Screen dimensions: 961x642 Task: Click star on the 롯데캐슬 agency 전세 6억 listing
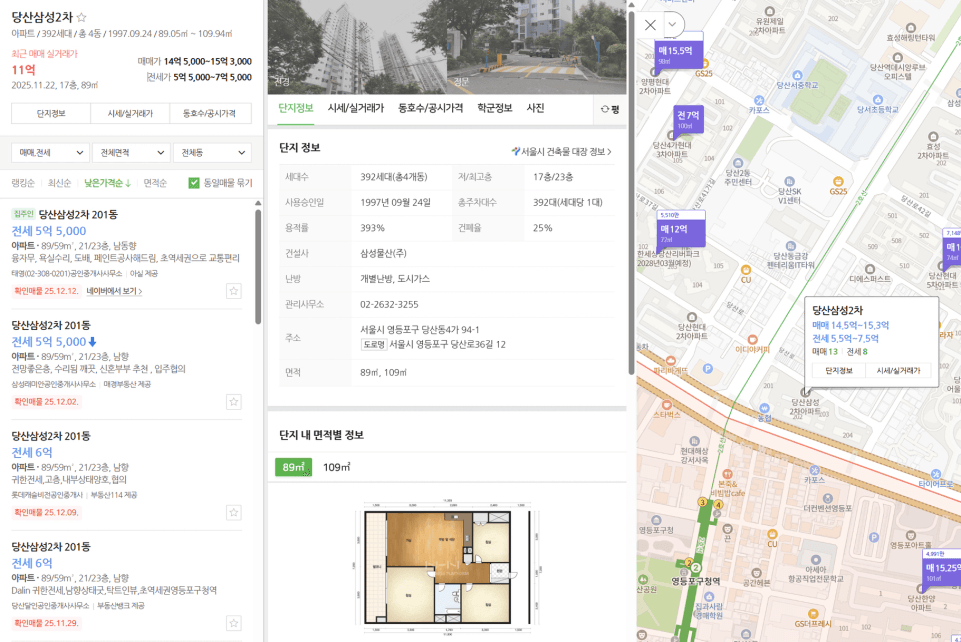[233, 512]
